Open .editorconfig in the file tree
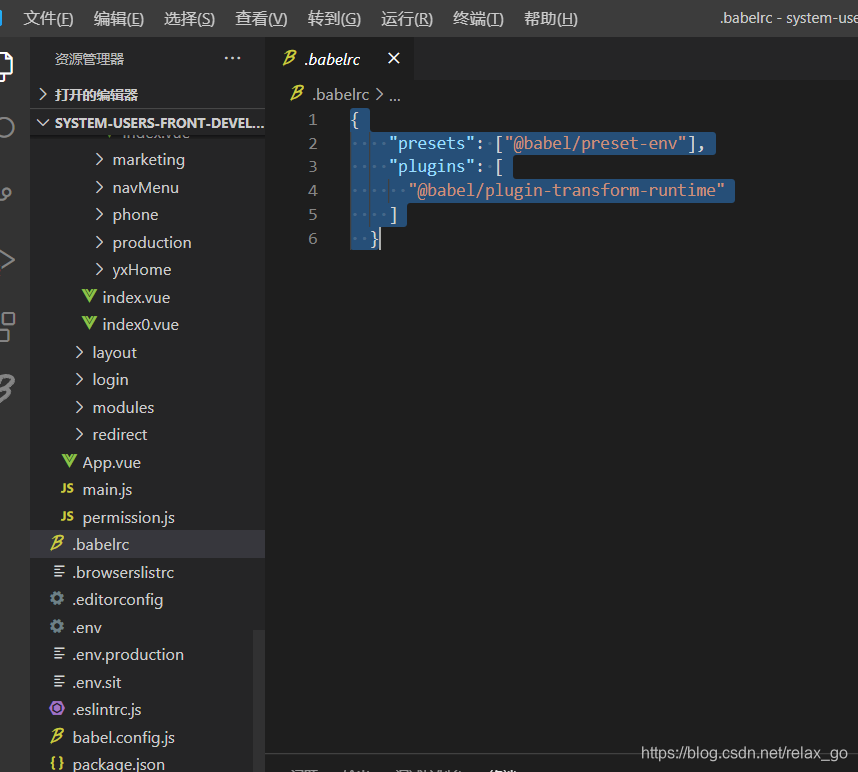 [x=118, y=600]
